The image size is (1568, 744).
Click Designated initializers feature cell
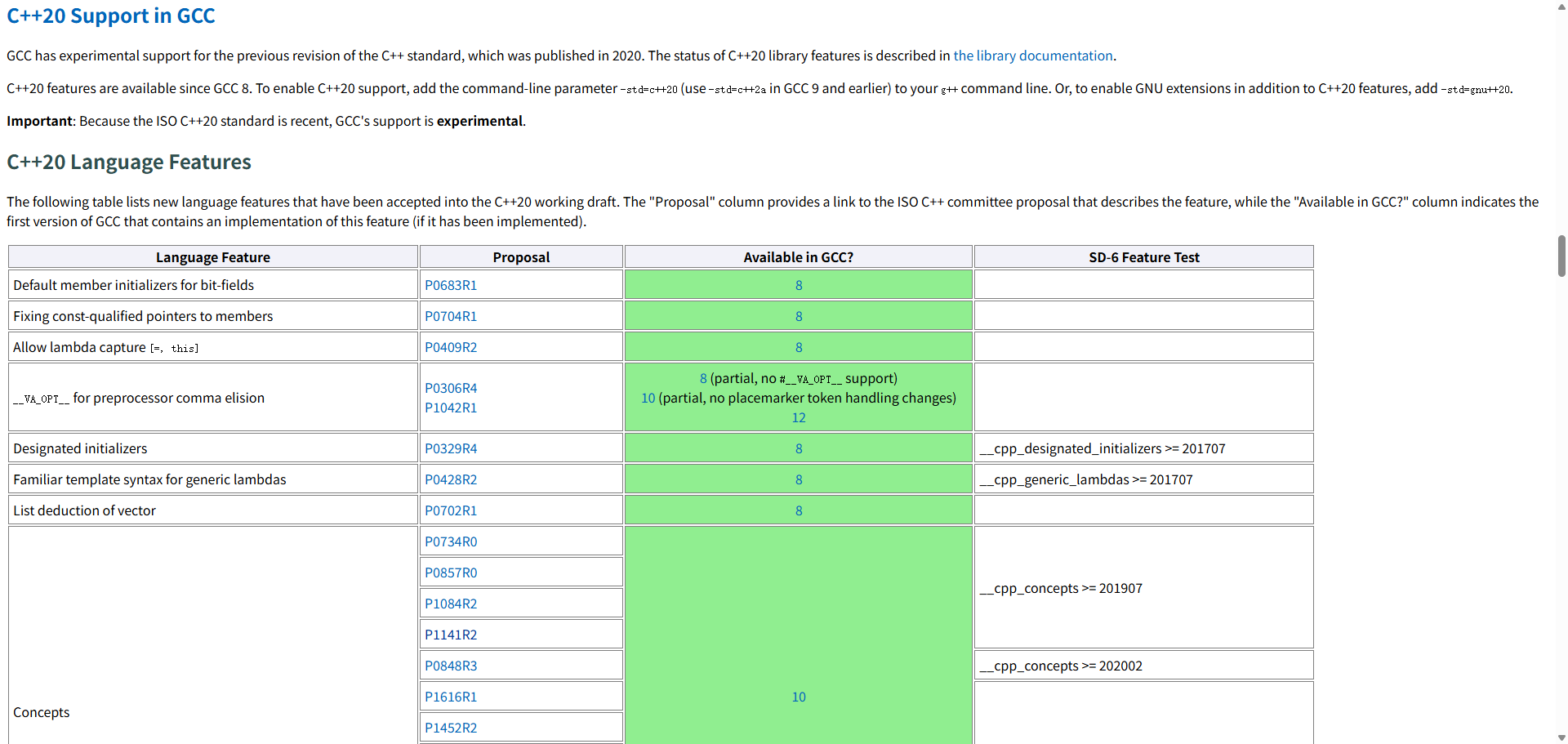click(213, 448)
